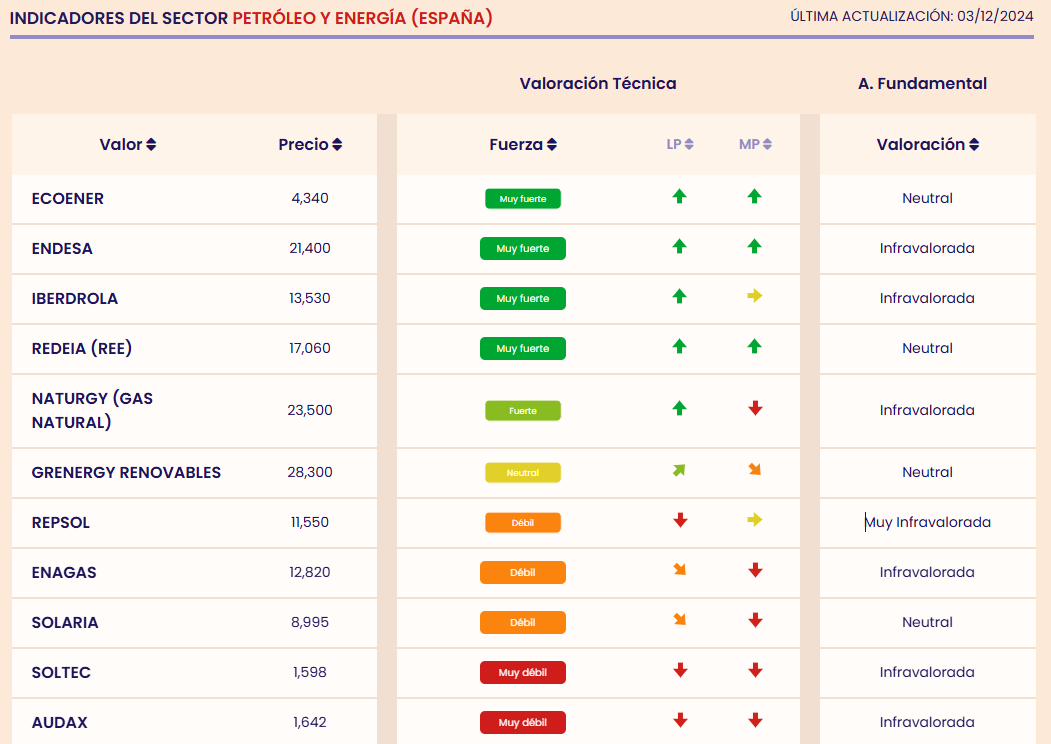Viewport: 1051px width, 744px height.
Task: Click the orange MP arrow for GRENERGY RENOVABLES
Action: coord(755,470)
